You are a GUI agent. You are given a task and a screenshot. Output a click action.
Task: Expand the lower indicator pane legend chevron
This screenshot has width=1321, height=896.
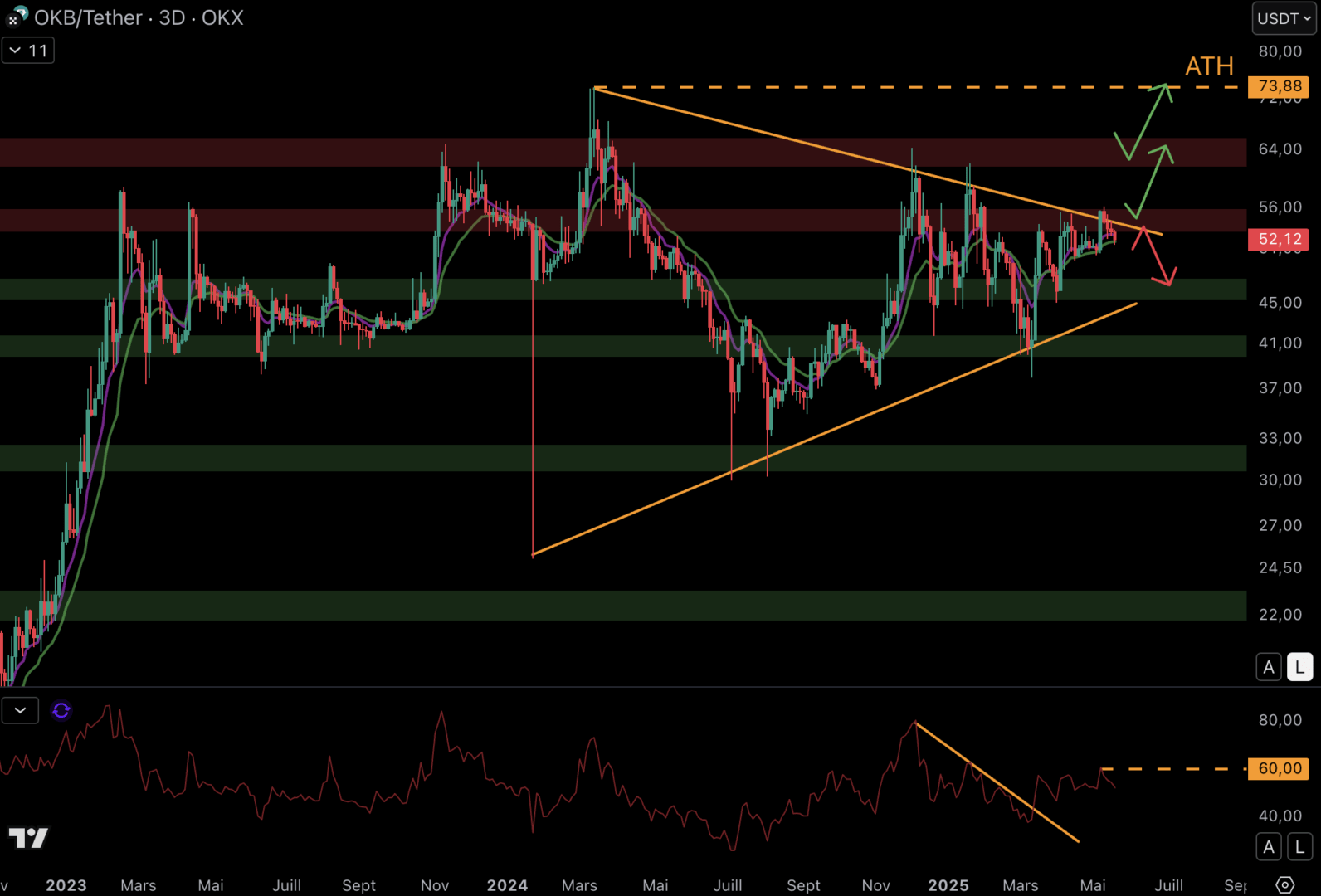20,711
